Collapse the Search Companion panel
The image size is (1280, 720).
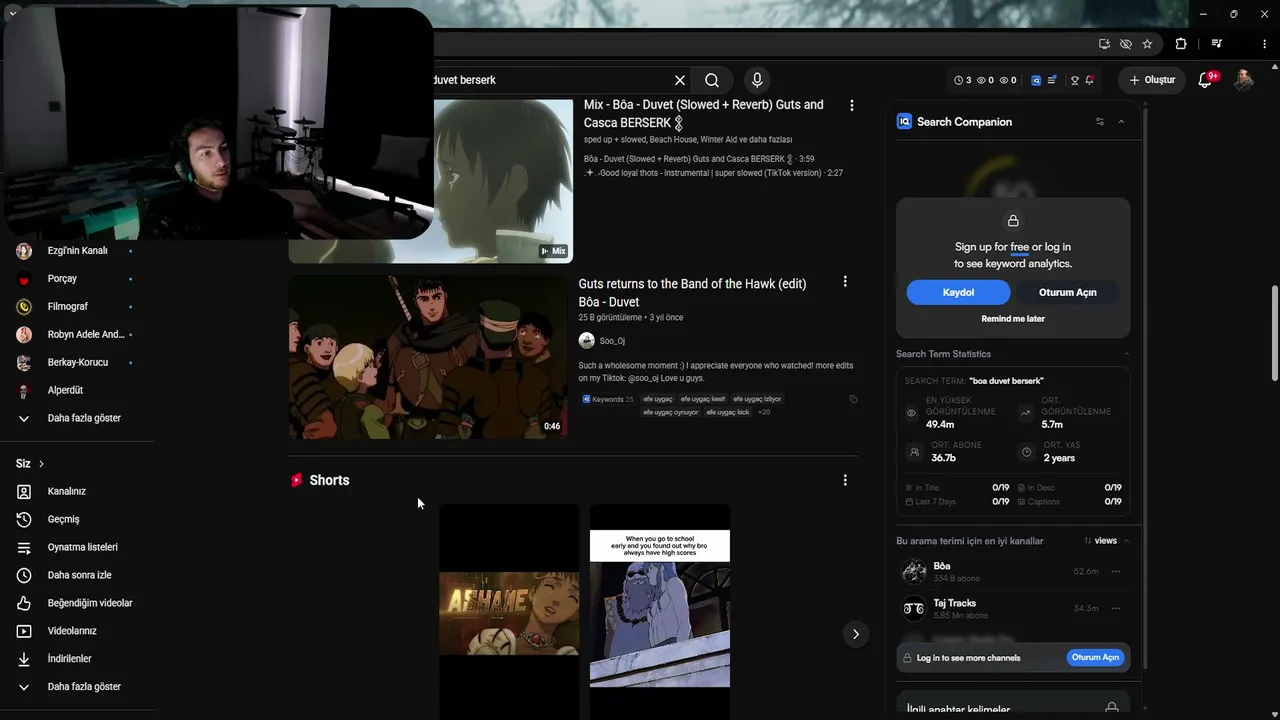pyautogui.click(x=1121, y=122)
